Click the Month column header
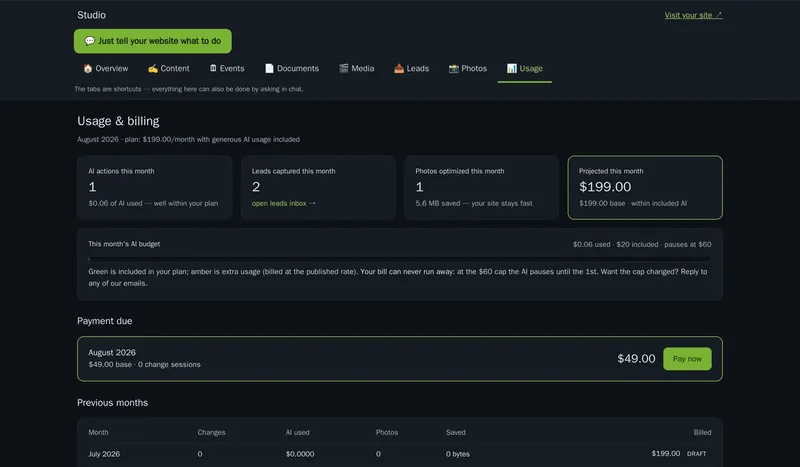Screen dimensions: 800x467 (x=98, y=432)
